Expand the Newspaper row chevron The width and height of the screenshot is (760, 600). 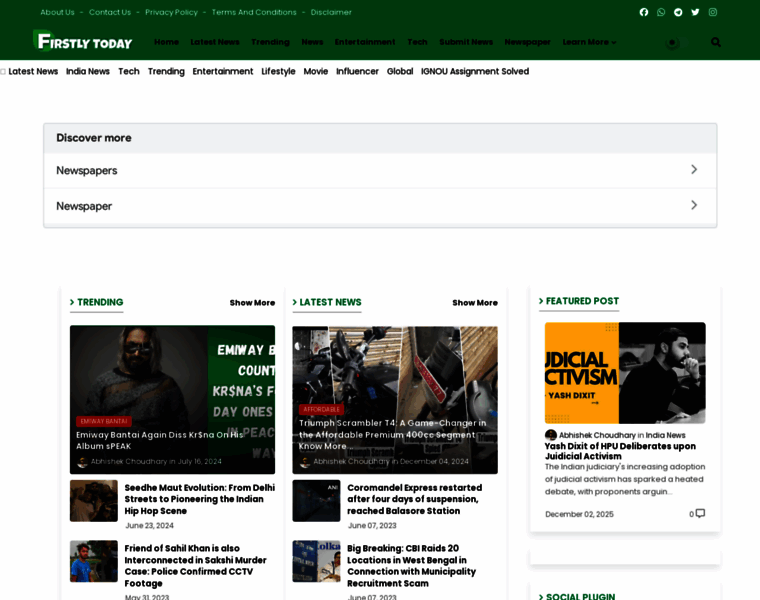click(x=694, y=205)
